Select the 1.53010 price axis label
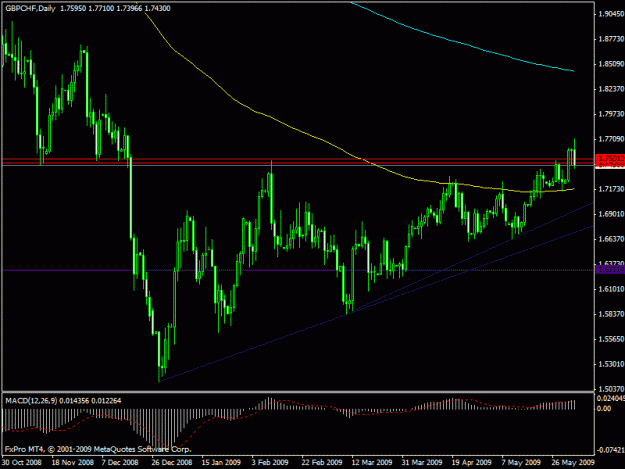Viewport: 625px width, 469px height. click(611, 364)
